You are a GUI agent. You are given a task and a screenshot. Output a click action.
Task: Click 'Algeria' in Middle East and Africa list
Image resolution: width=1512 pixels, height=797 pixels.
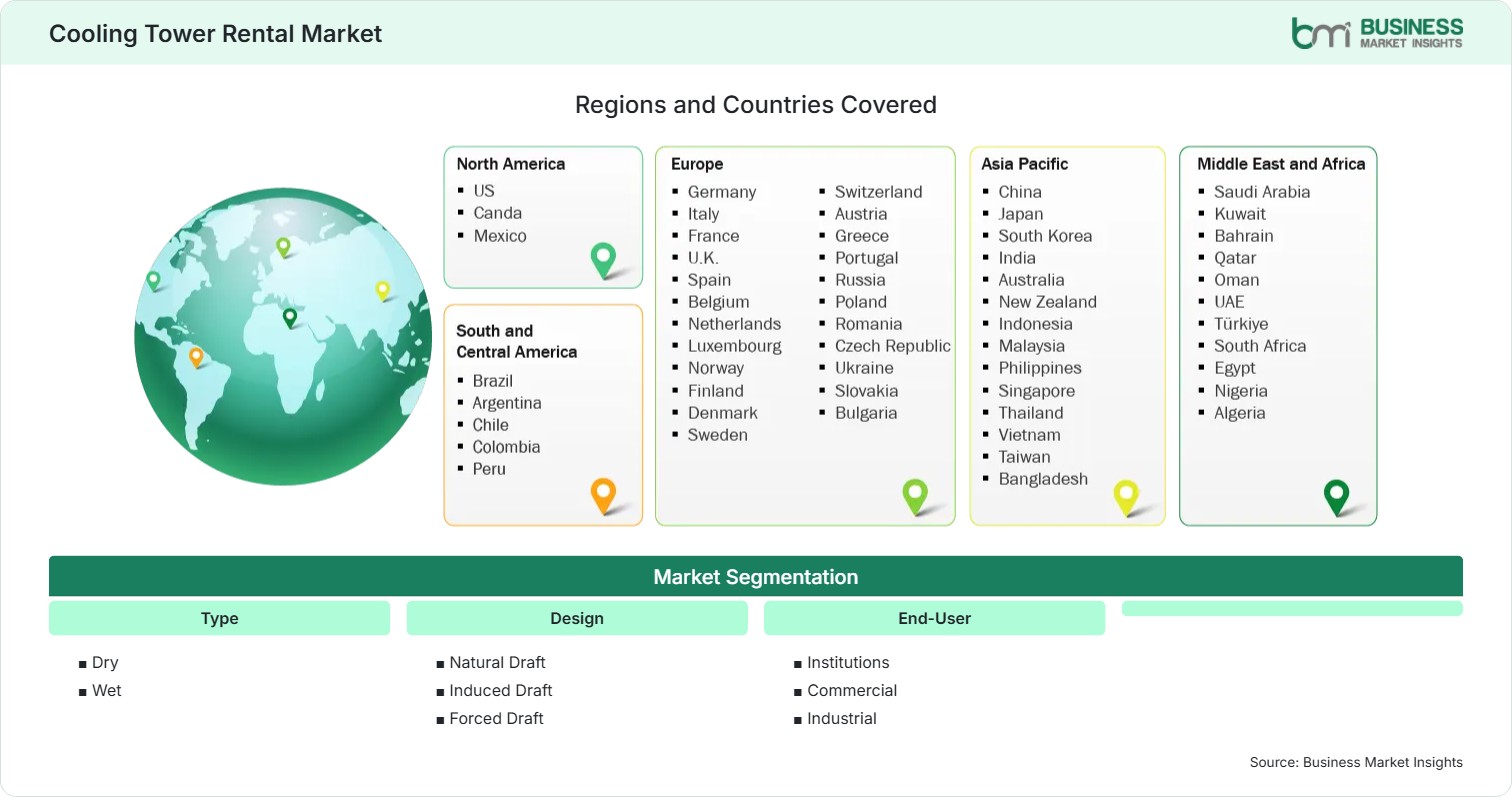[1240, 412]
